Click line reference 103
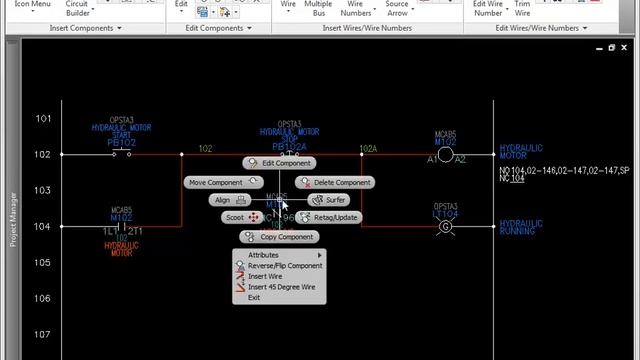 pyautogui.click(x=42, y=191)
